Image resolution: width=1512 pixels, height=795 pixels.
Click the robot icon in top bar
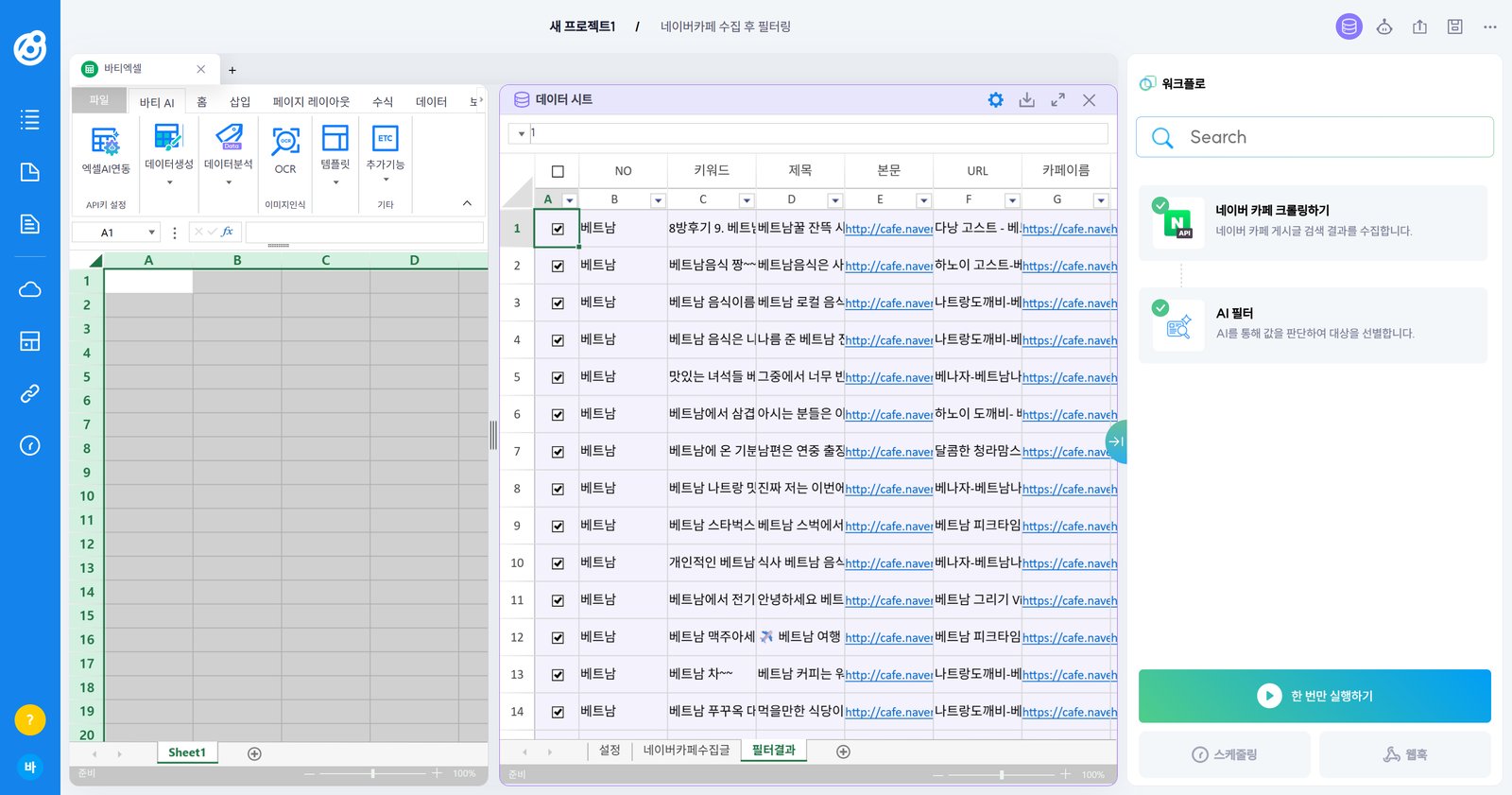click(x=1384, y=26)
